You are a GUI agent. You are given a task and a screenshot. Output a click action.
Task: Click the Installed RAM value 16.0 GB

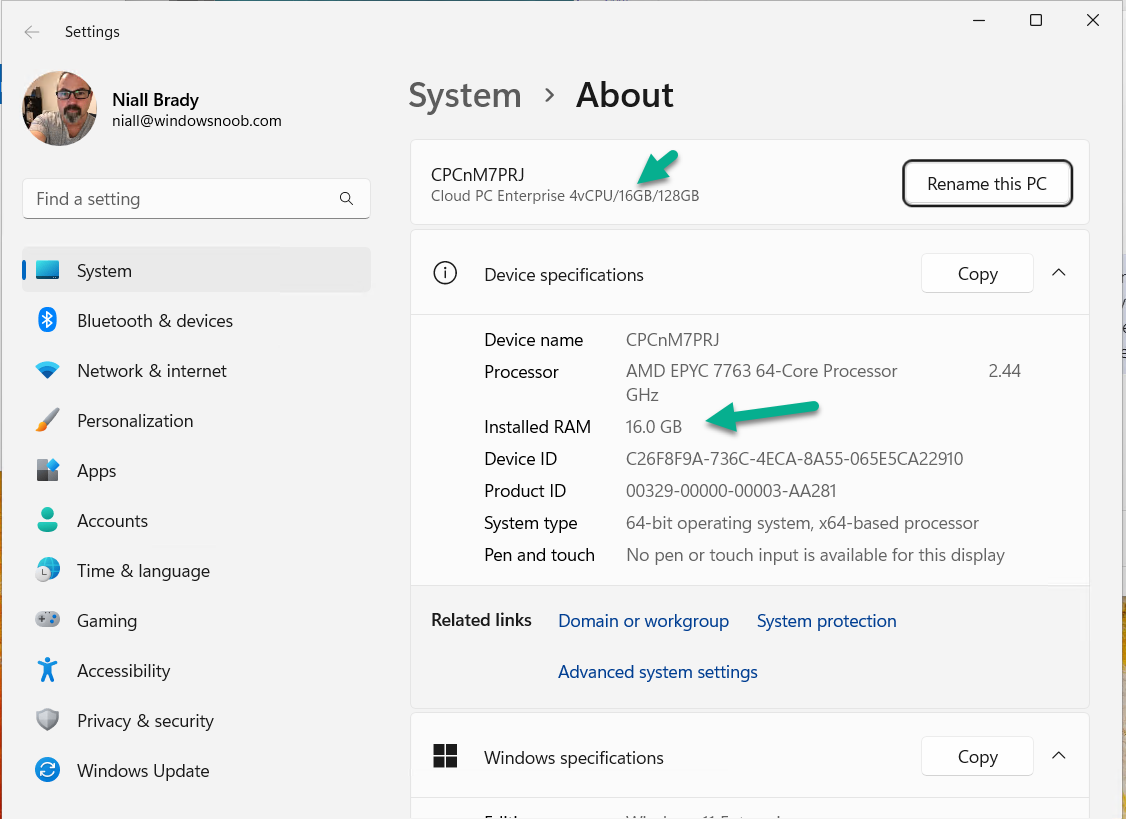(x=653, y=427)
